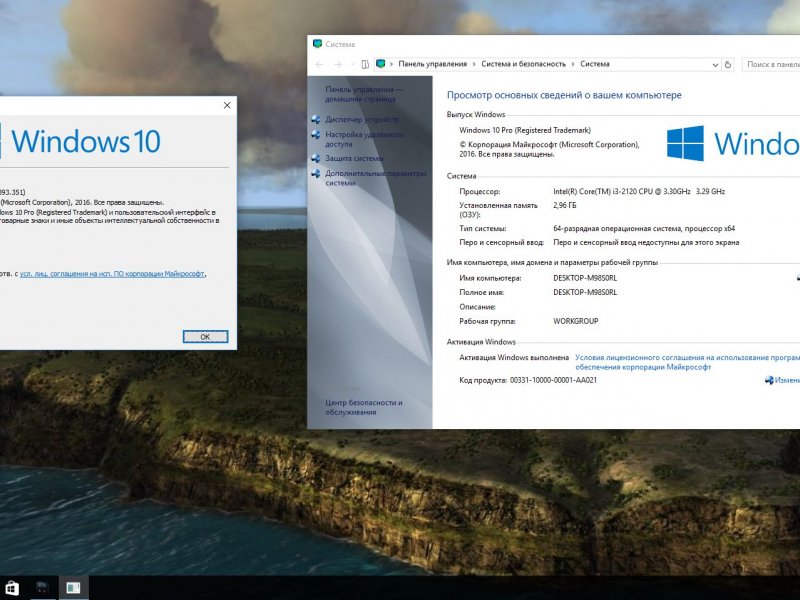Select the Система breadcrumb segment
The height and width of the screenshot is (600, 800).
click(595, 64)
